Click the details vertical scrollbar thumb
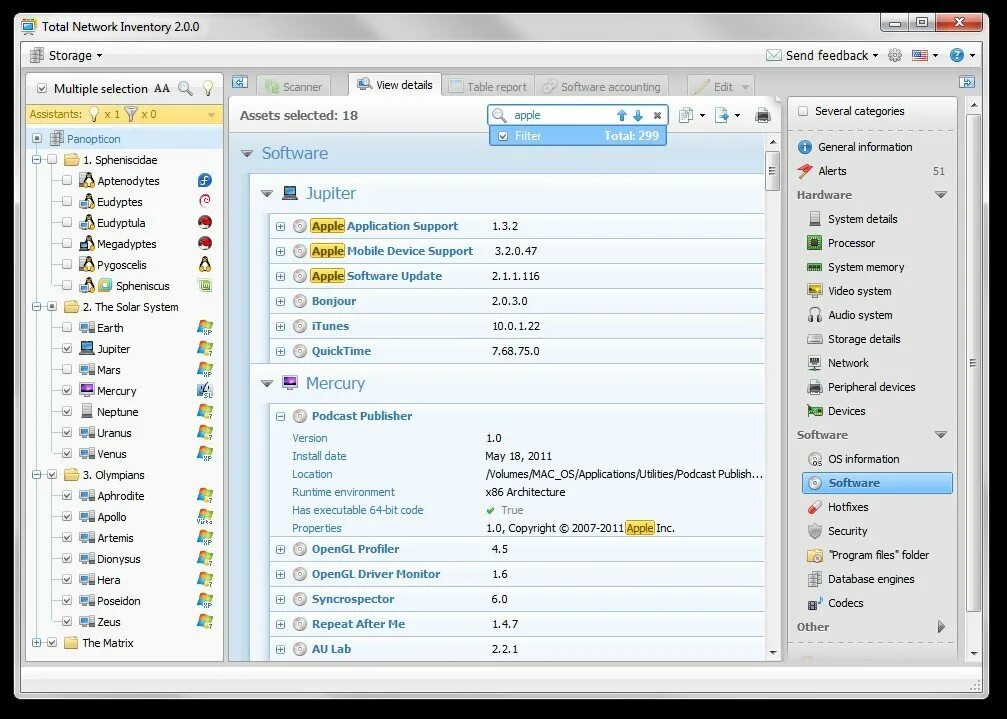This screenshot has height=719, width=1007. 773,171
